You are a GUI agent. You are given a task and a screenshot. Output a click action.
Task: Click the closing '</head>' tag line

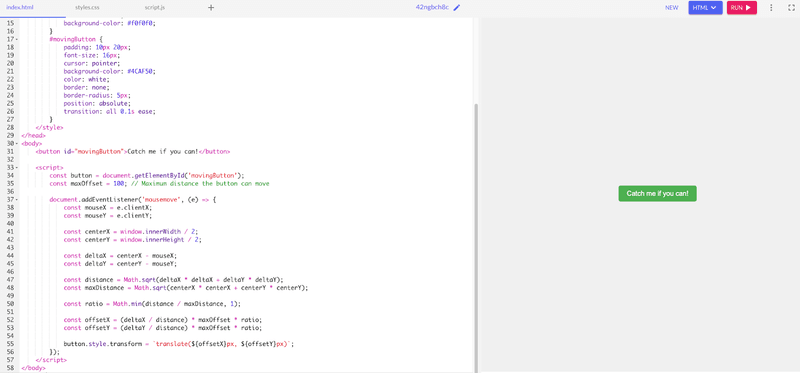pyautogui.click(x=34, y=135)
